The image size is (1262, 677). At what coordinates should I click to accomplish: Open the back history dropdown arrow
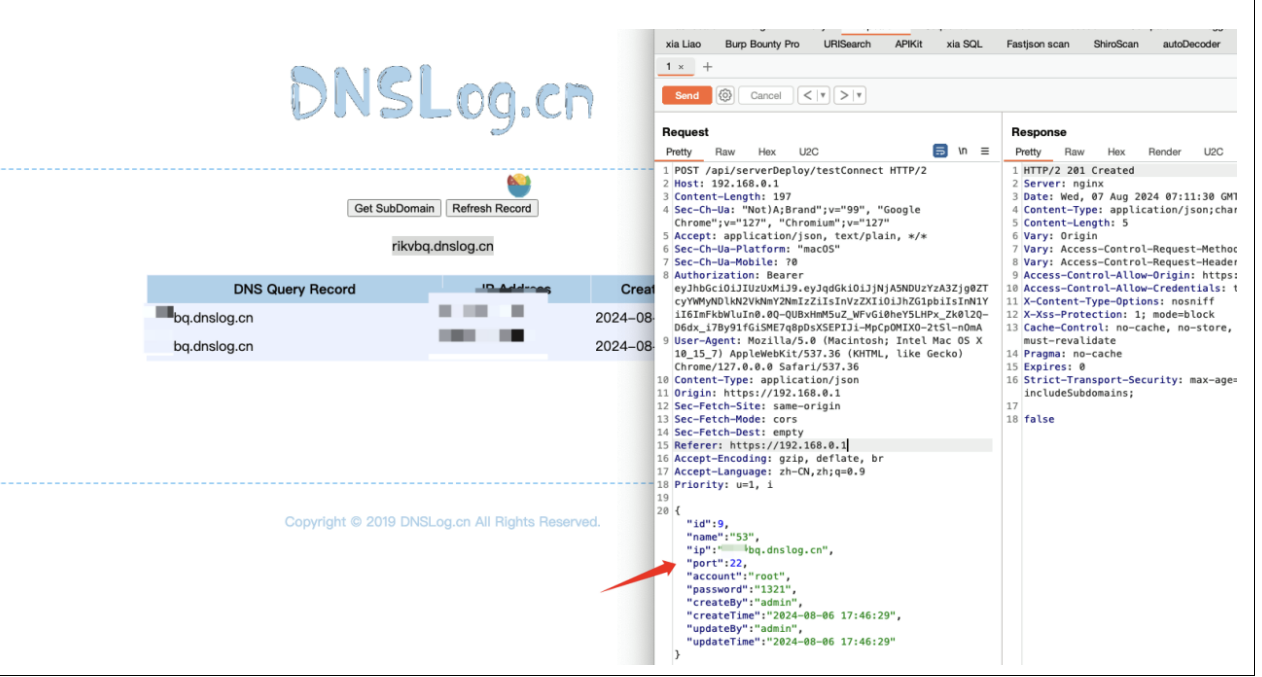[x=823, y=95]
